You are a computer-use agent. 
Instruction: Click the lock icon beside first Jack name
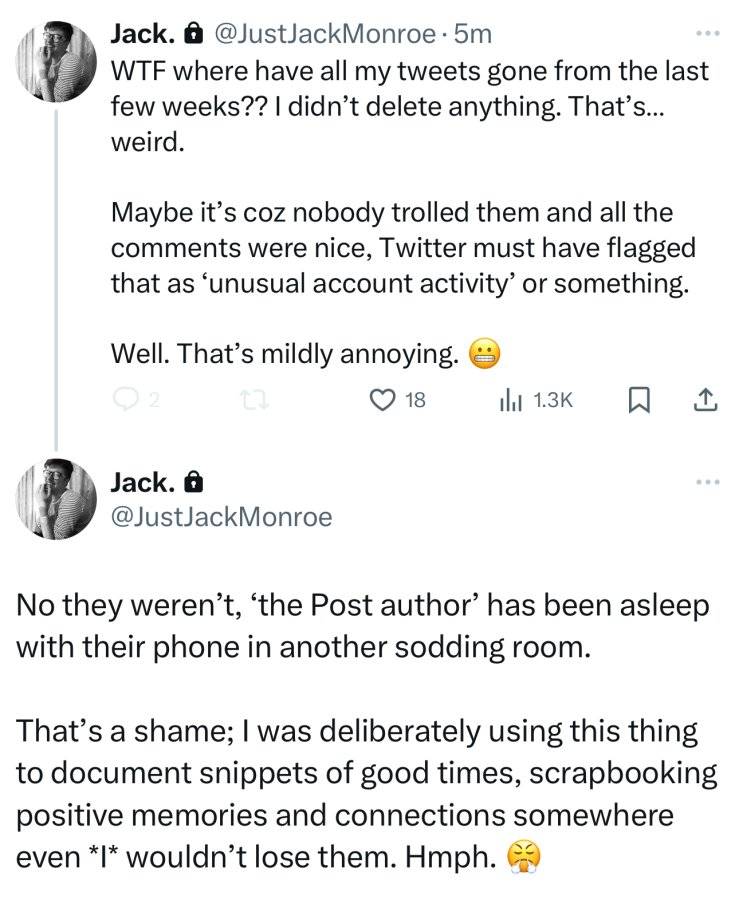pyautogui.click(x=193, y=34)
